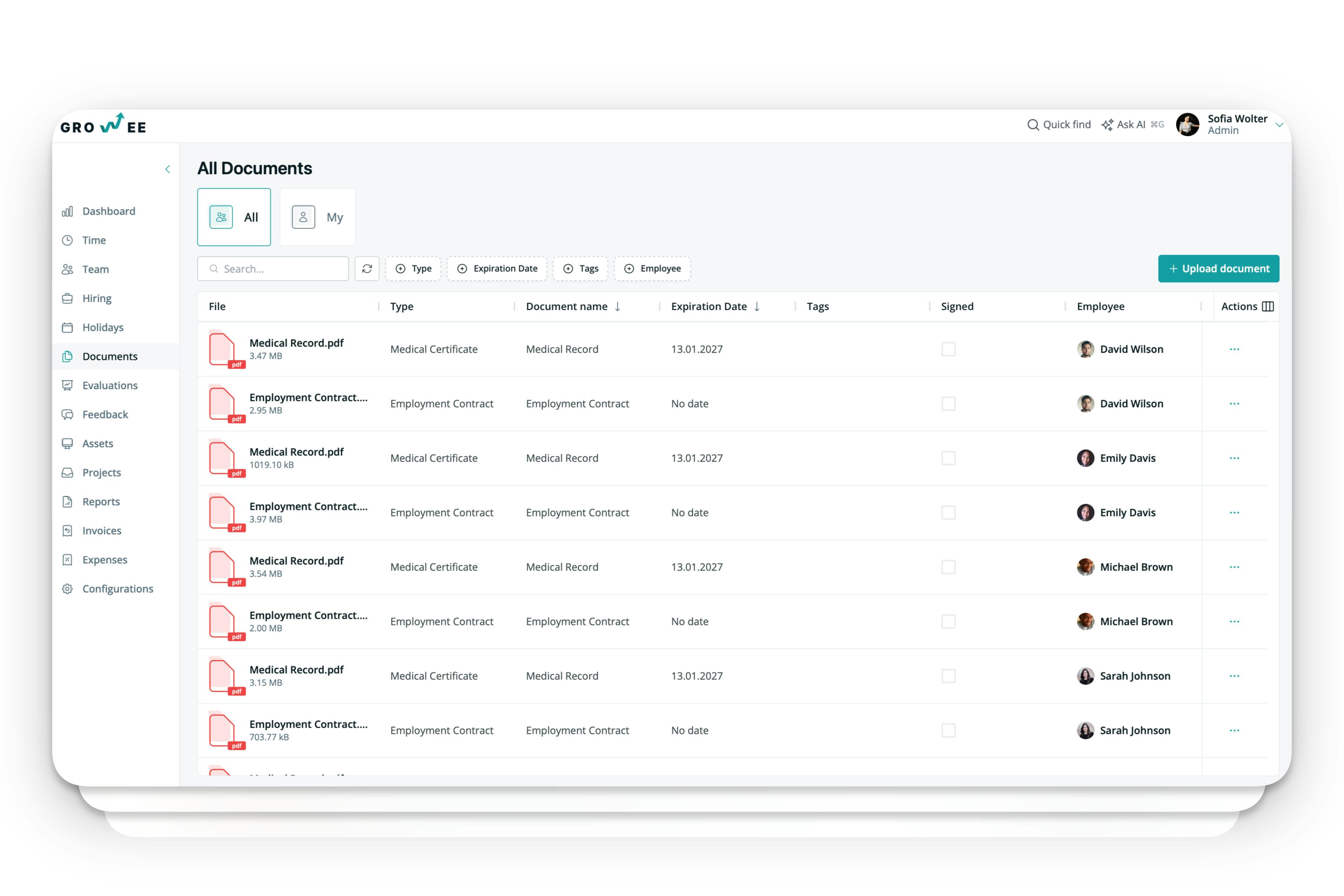Viewport: 1344px width, 896px height.
Task: Open the Evaluations section
Action: pyautogui.click(x=110, y=385)
